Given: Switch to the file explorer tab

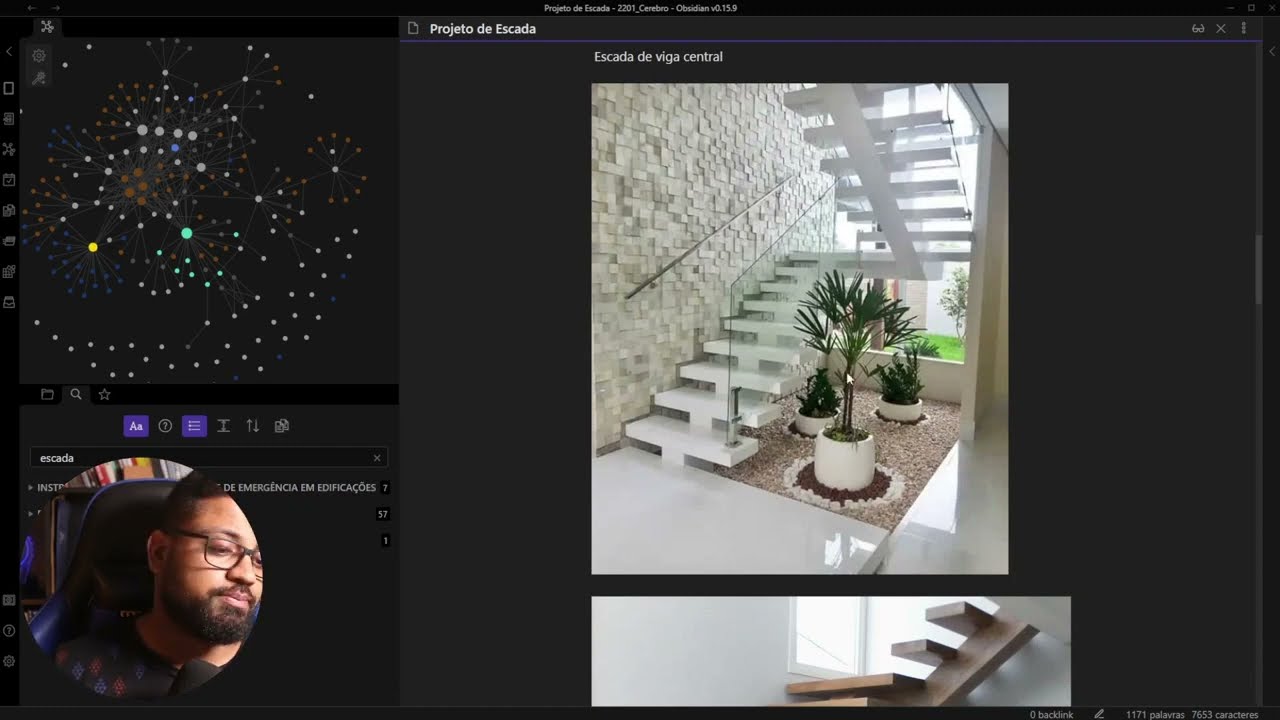Looking at the screenshot, I should [47, 394].
